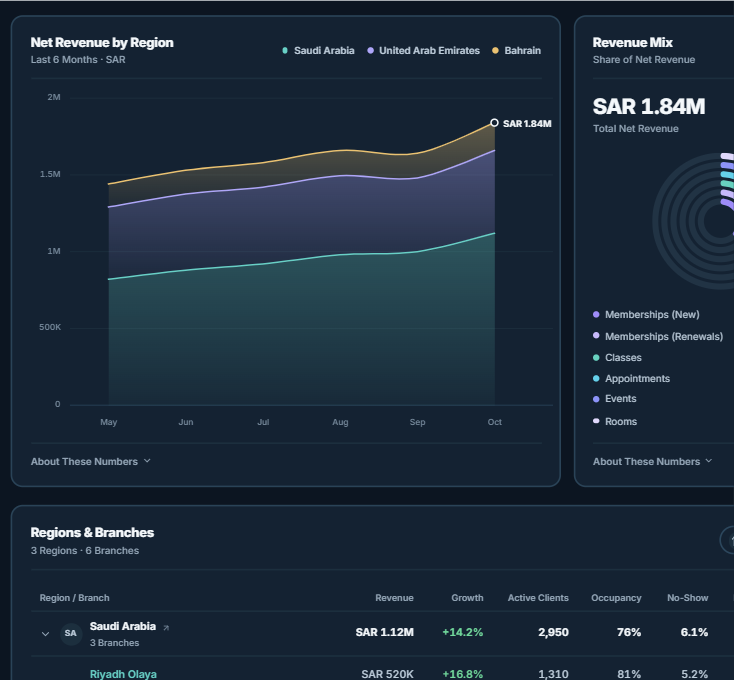Expand About These Numbers under Revenue Mix

pyautogui.click(x=653, y=461)
